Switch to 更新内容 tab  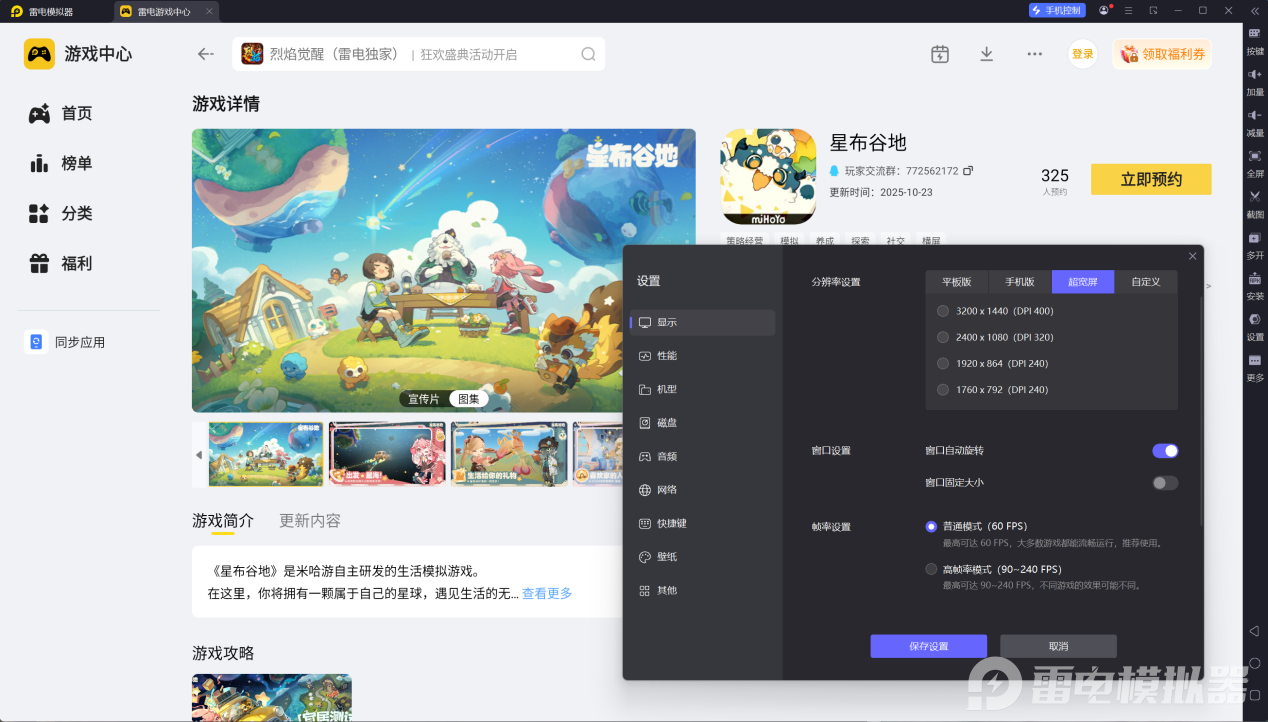coord(310,521)
